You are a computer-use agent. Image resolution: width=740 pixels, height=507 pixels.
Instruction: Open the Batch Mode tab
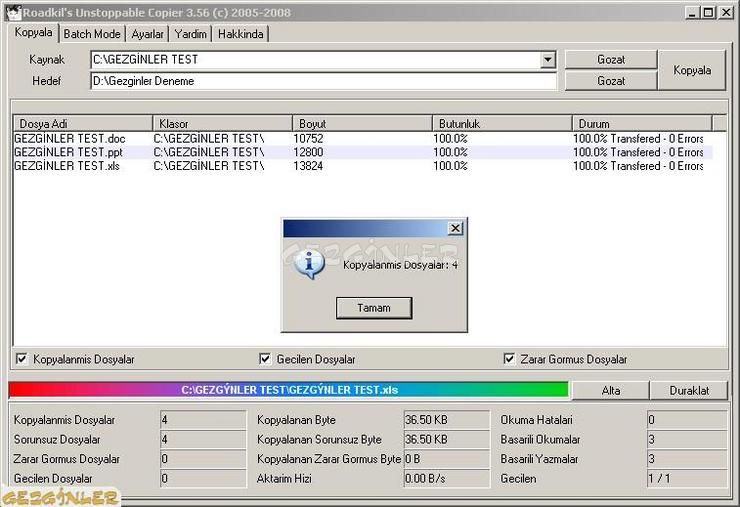(x=92, y=34)
